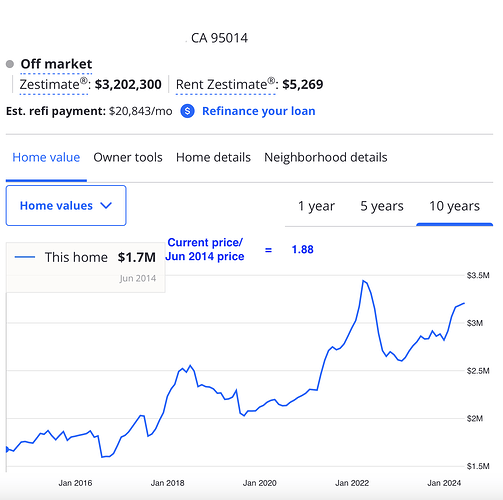Open the Owner tools tab
503x500 pixels.
[128, 157]
